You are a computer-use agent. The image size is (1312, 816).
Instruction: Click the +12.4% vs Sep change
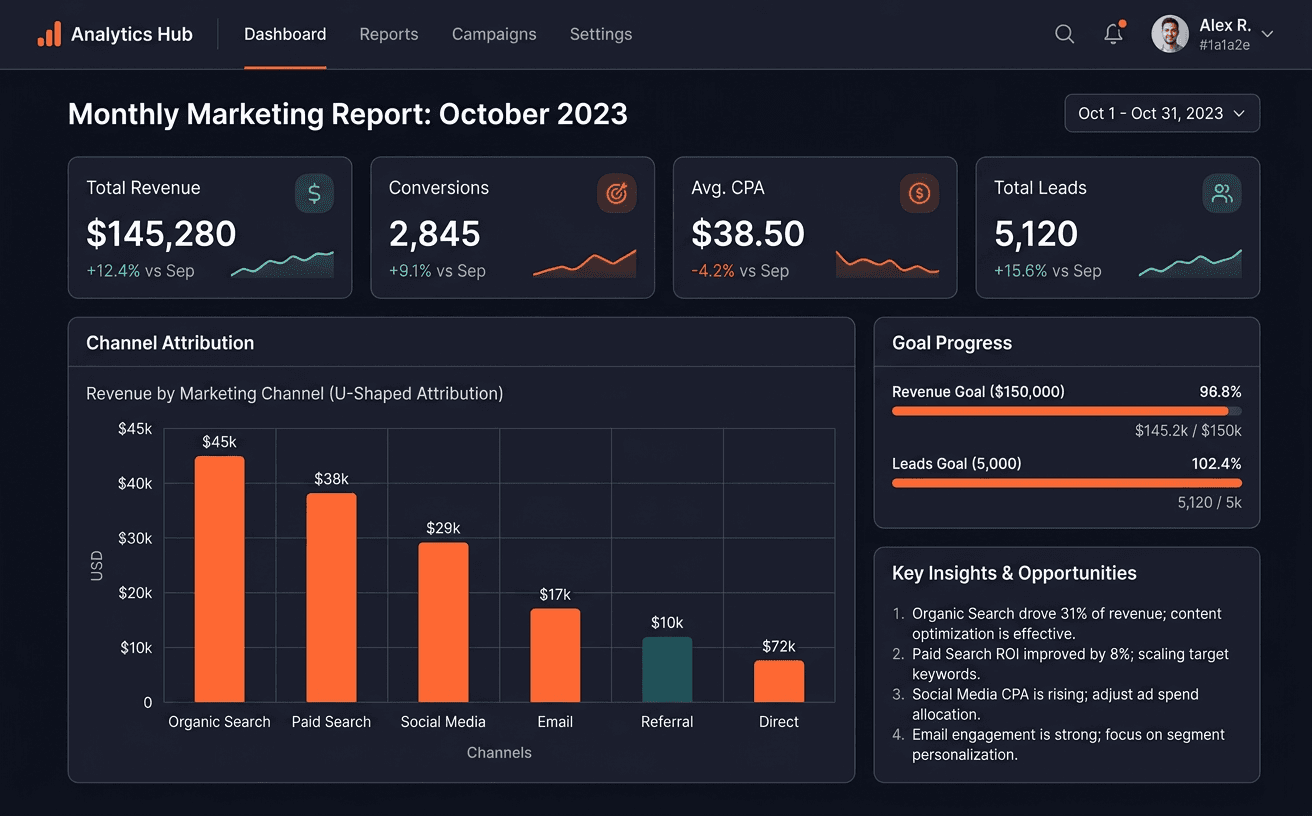(x=140, y=271)
